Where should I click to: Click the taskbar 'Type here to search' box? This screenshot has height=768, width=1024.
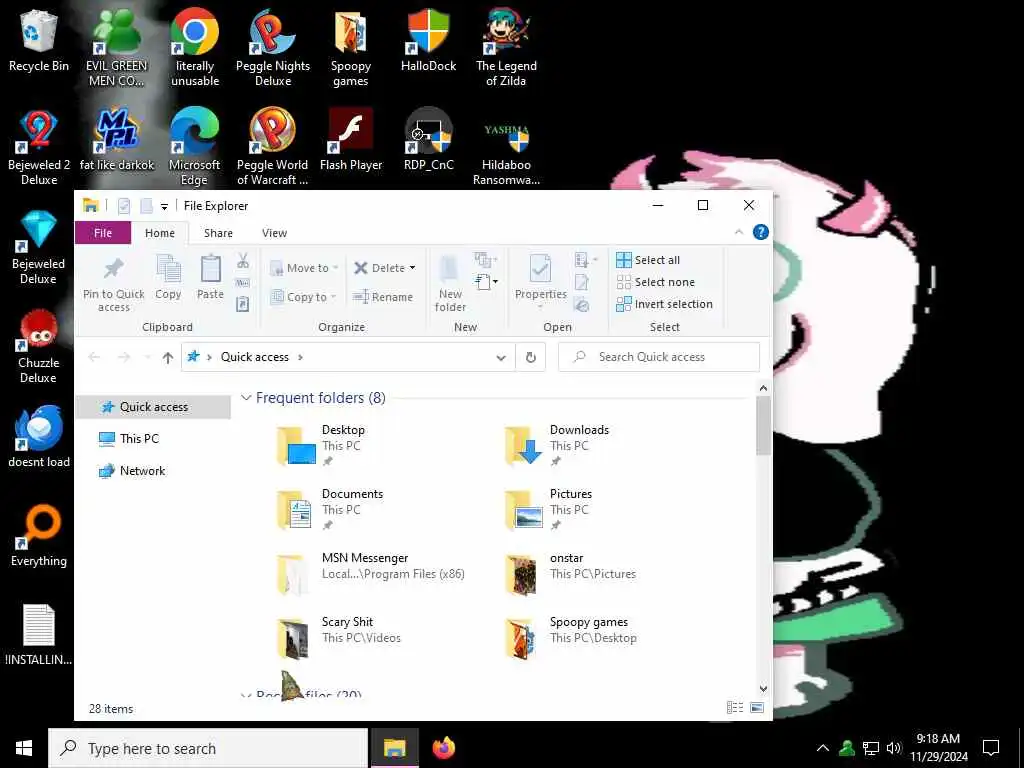click(x=208, y=748)
